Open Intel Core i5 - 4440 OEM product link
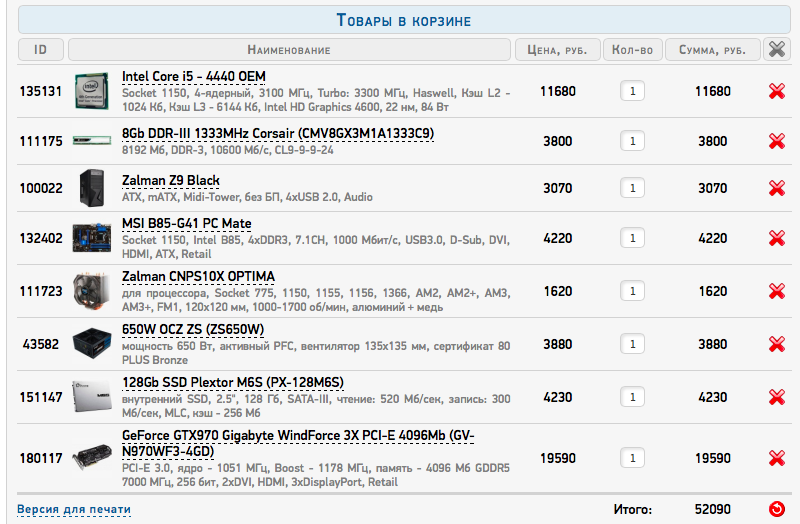The image size is (800, 524). click(x=194, y=77)
